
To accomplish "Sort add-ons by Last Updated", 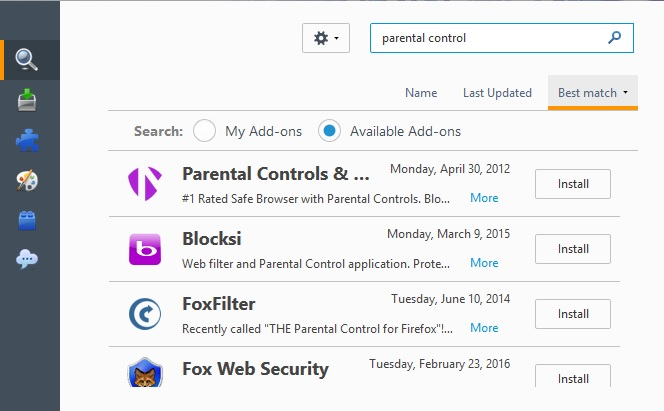I will tap(497, 93).
